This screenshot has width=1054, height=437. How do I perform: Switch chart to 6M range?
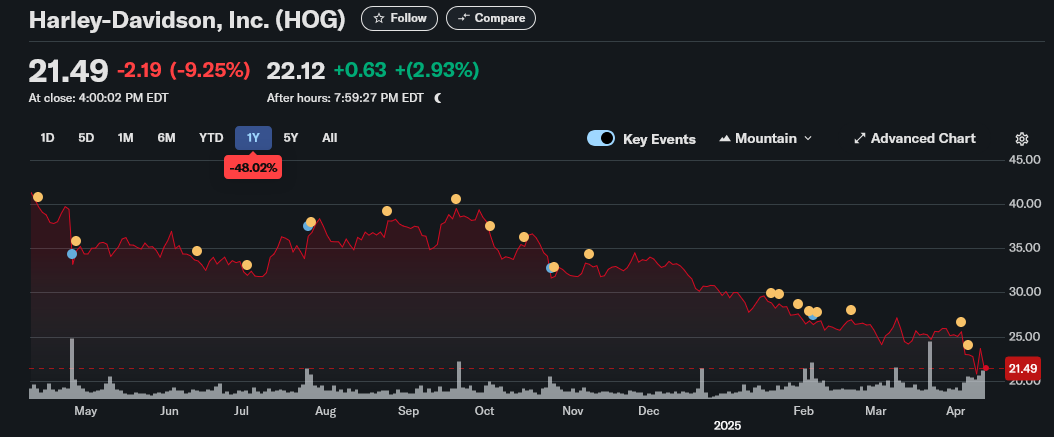[166, 138]
